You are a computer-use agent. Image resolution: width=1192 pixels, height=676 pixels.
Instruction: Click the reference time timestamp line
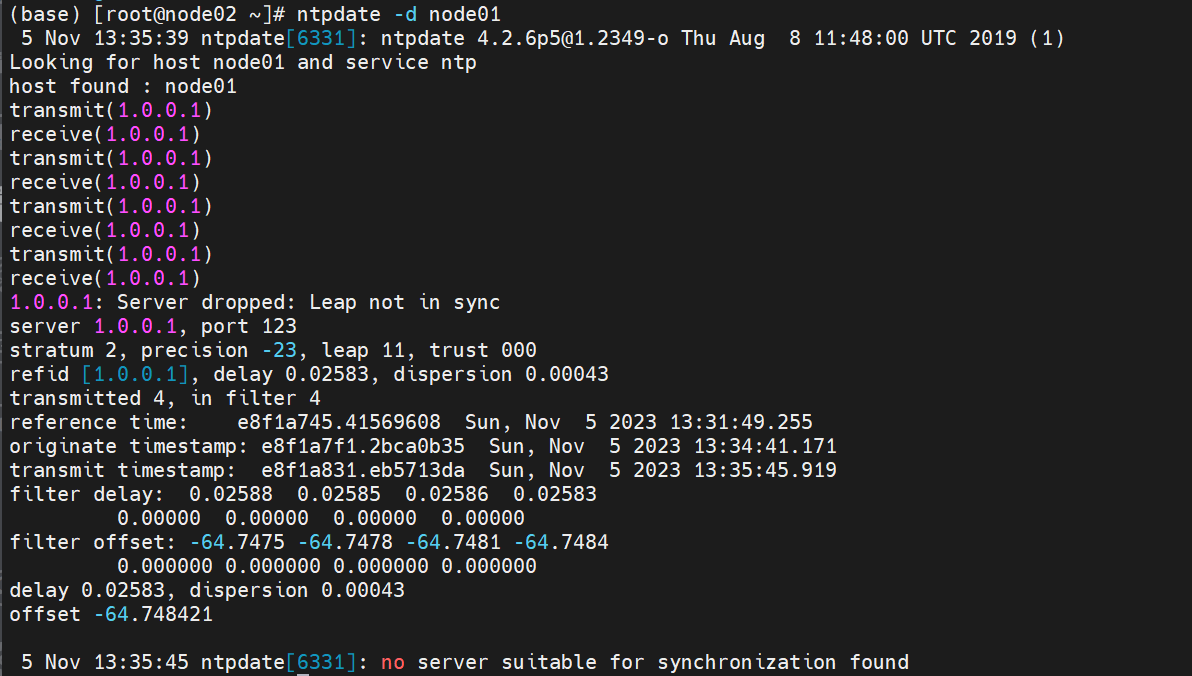coord(411,422)
